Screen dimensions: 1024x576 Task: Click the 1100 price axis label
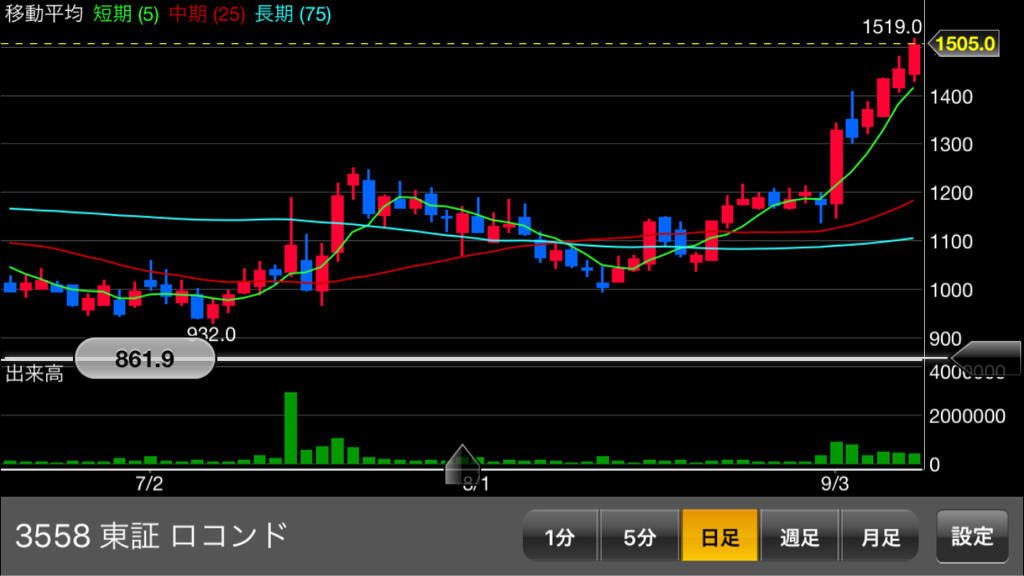pos(951,242)
